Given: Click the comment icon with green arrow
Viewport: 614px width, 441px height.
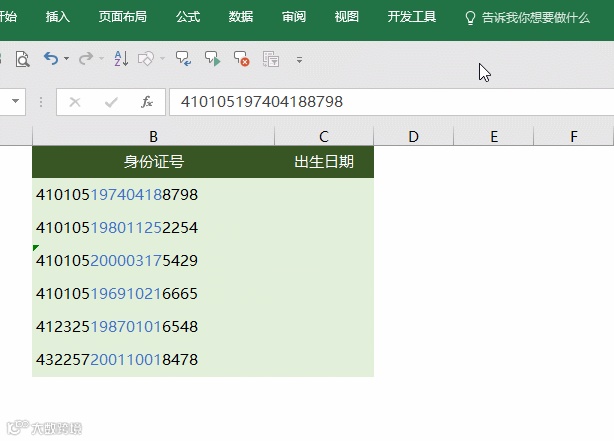Looking at the screenshot, I should (213, 59).
